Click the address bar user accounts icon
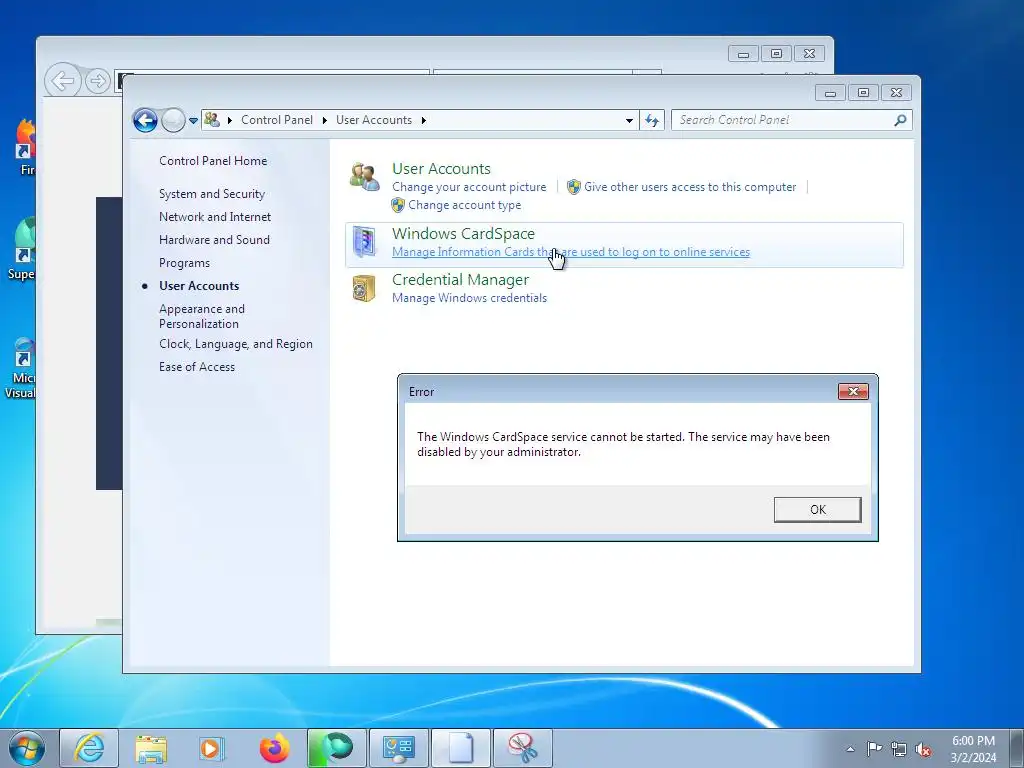Viewport: 1024px width, 768px height. [x=212, y=120]
